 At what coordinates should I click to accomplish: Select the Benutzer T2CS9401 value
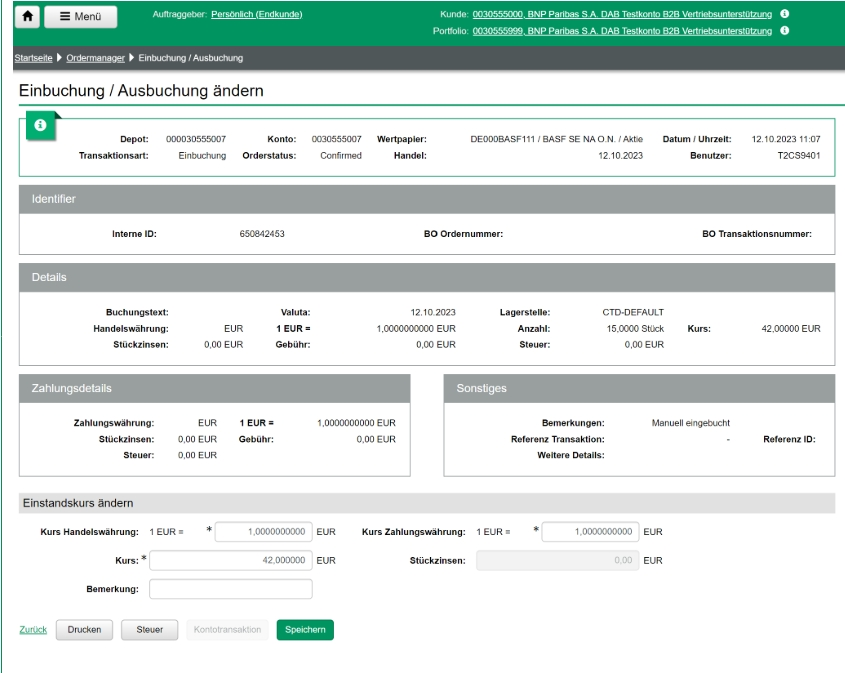(x=799, y=156)
